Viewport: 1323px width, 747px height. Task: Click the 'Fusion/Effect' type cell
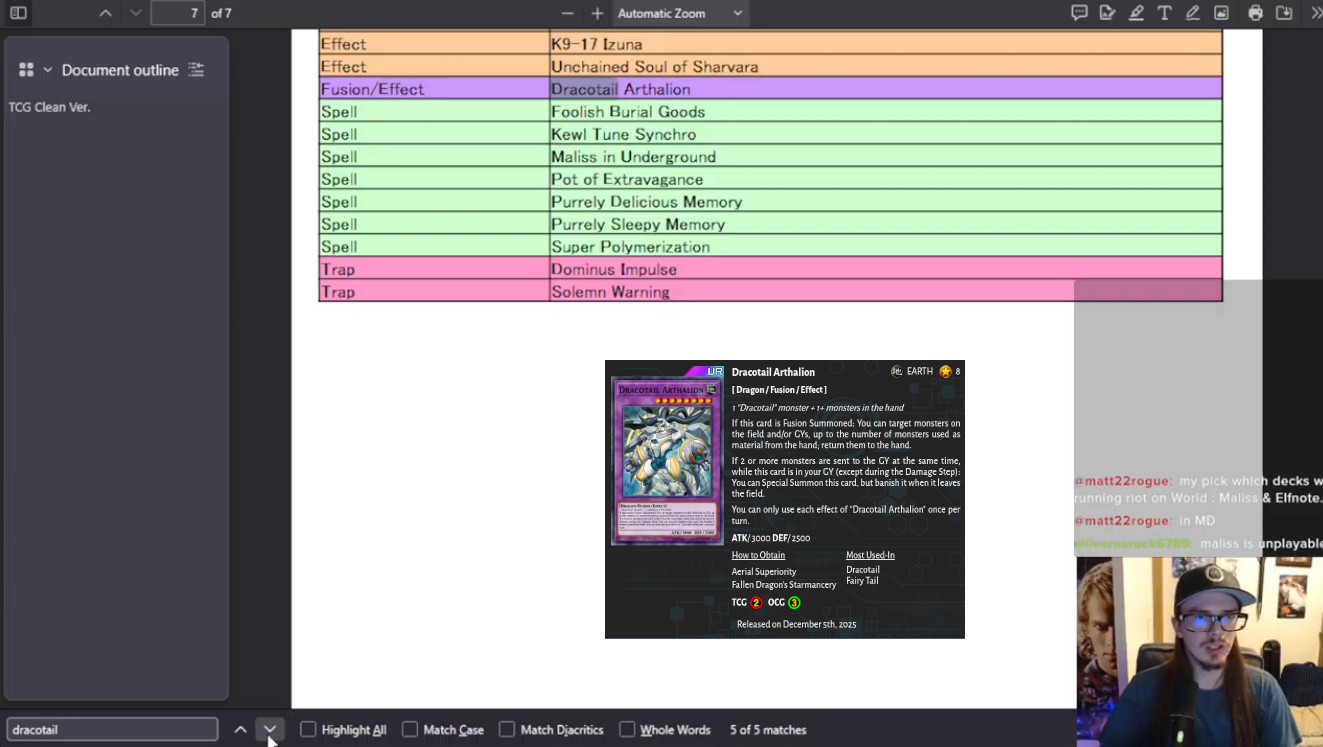pos(434,89)
